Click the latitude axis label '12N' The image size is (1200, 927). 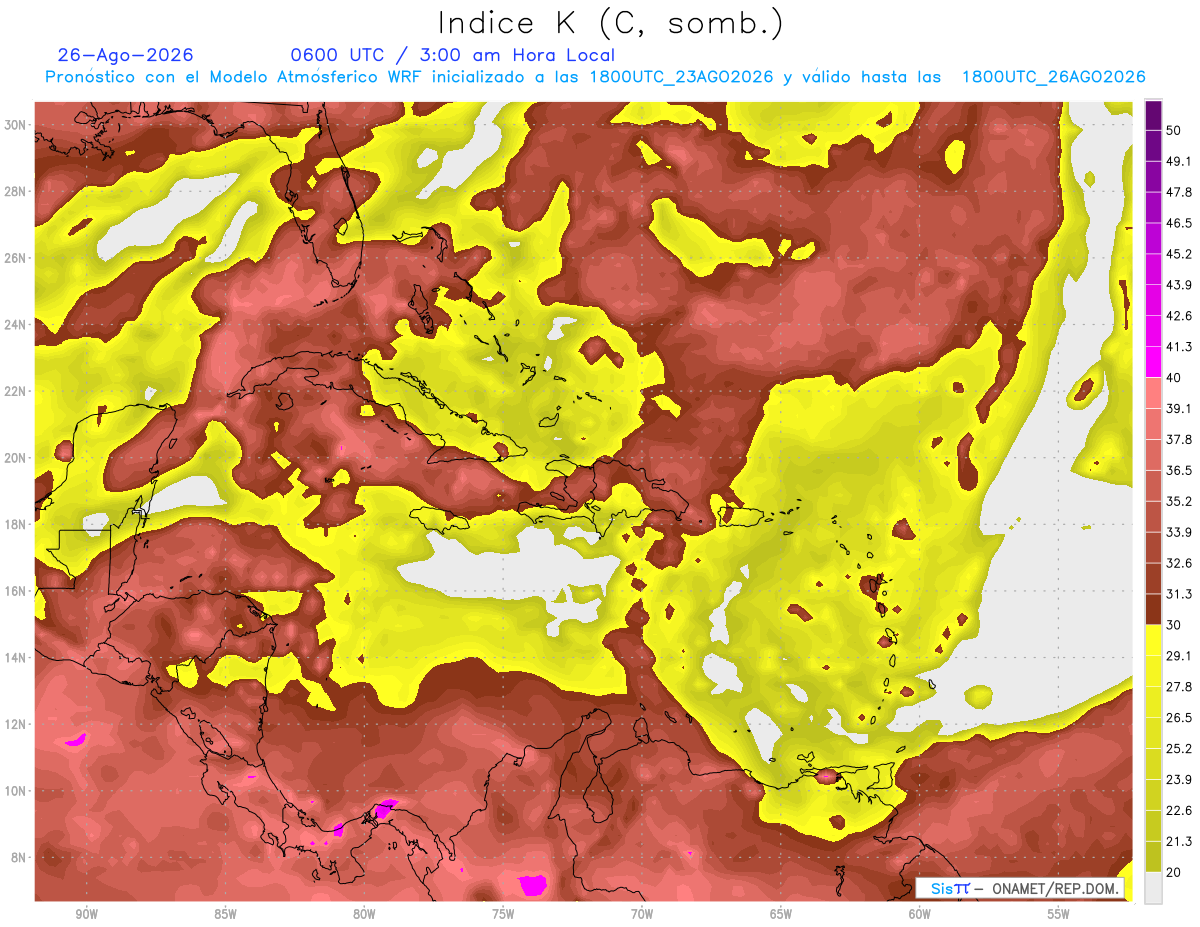pos(16,724)
